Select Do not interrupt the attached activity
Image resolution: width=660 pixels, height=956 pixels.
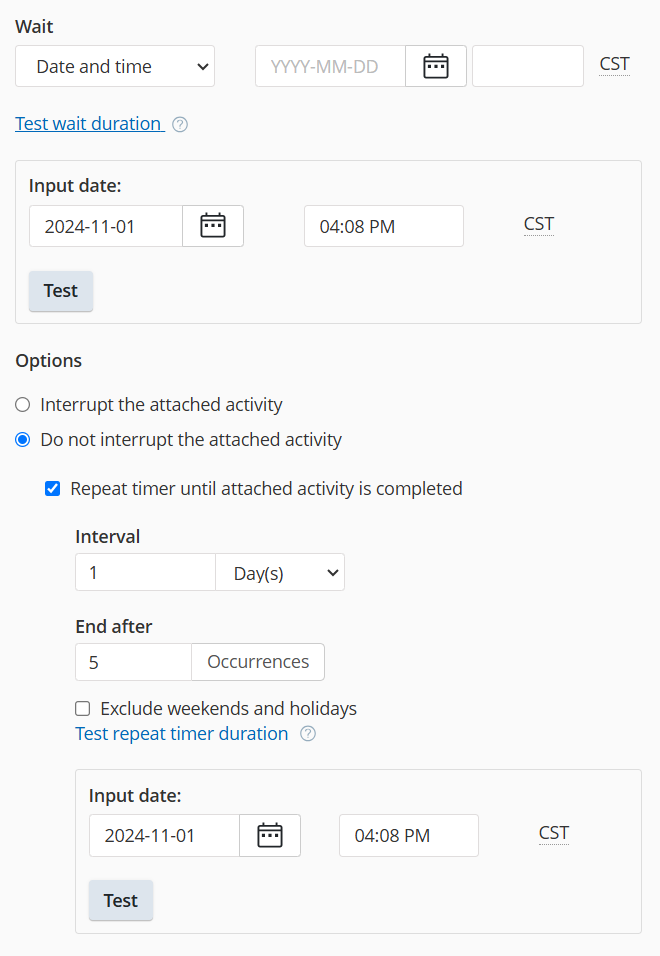[x=23, y=440]
